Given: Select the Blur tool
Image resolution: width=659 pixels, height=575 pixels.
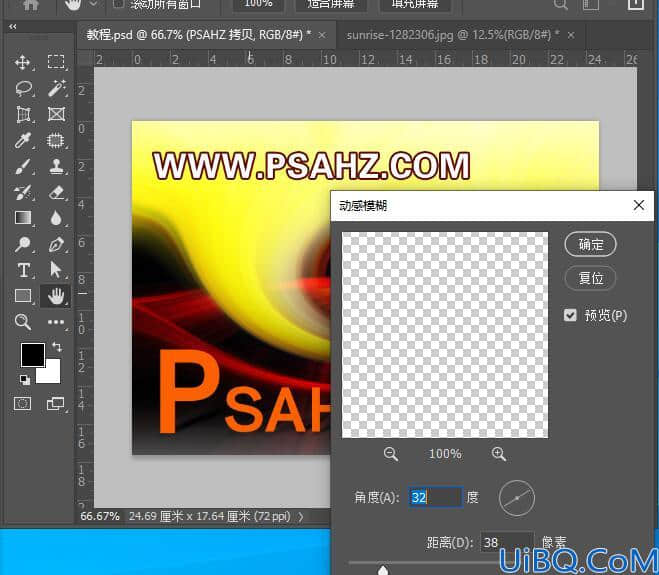Looking at the screenshot, I should pos(56,218).
